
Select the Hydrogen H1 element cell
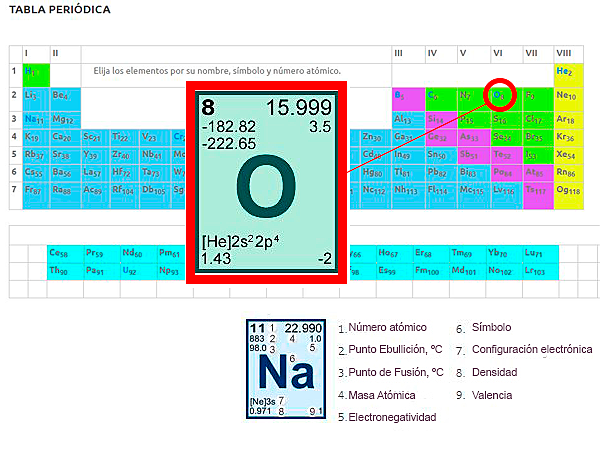pyautogui.click(x=36, y=75)
